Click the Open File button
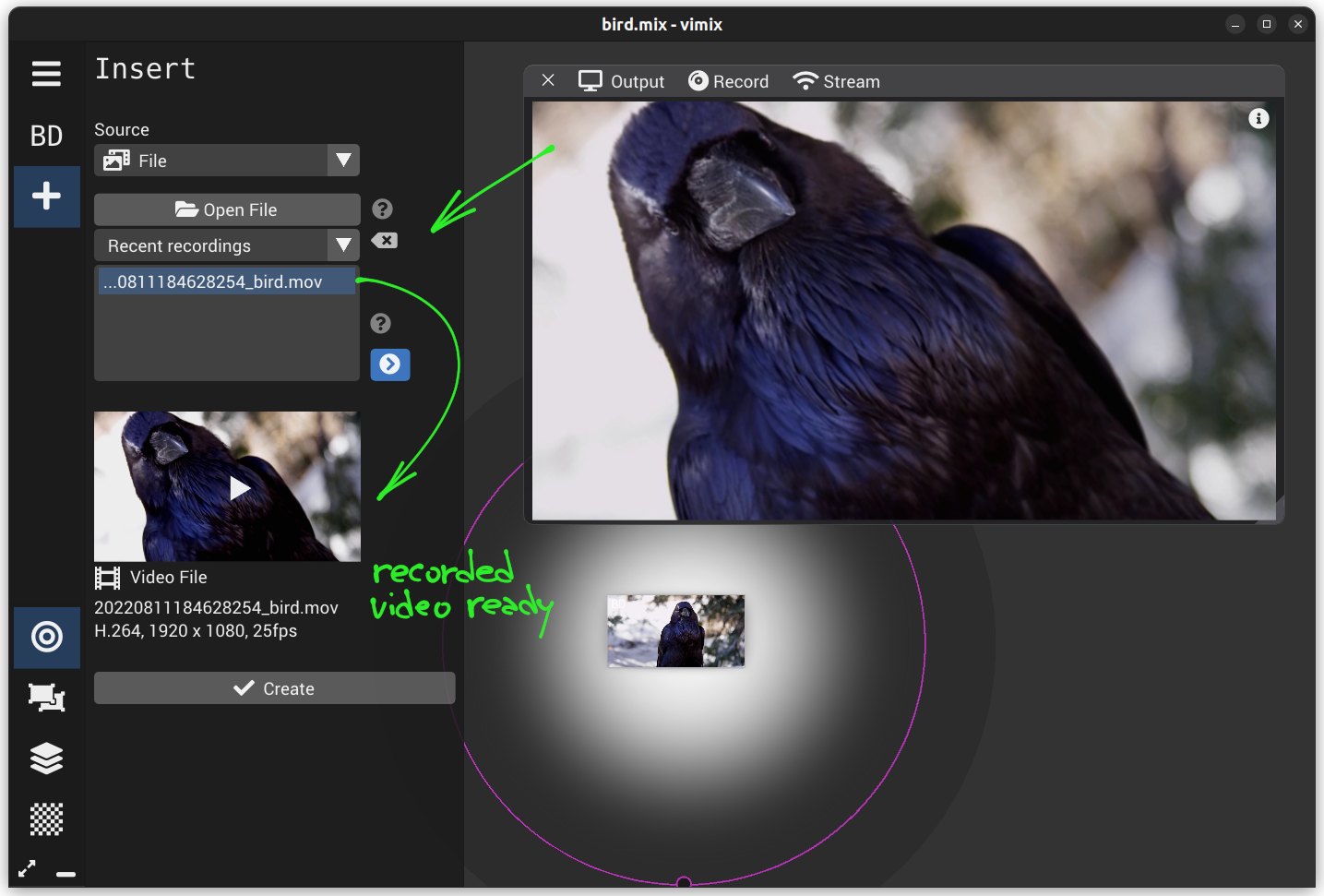 pyautogui.click(x=227, y=209)
